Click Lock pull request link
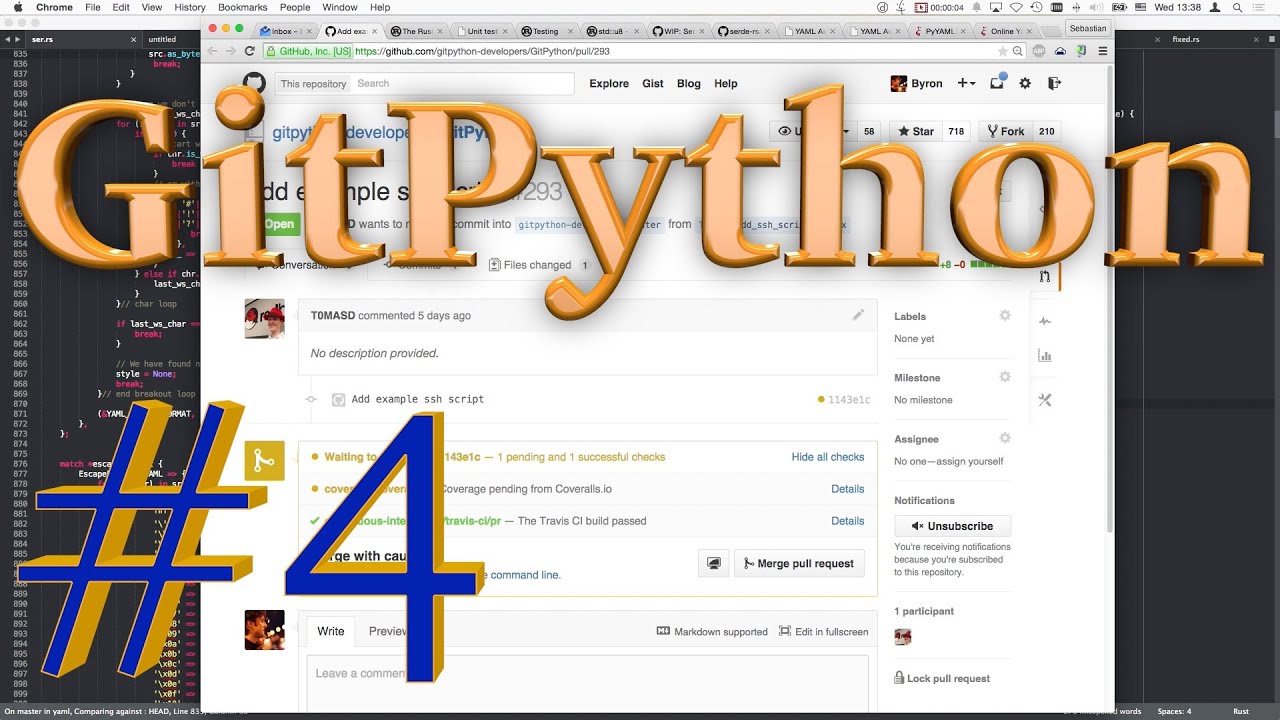The height and width of the screenshot is (720, 1280). click(942, 678)
